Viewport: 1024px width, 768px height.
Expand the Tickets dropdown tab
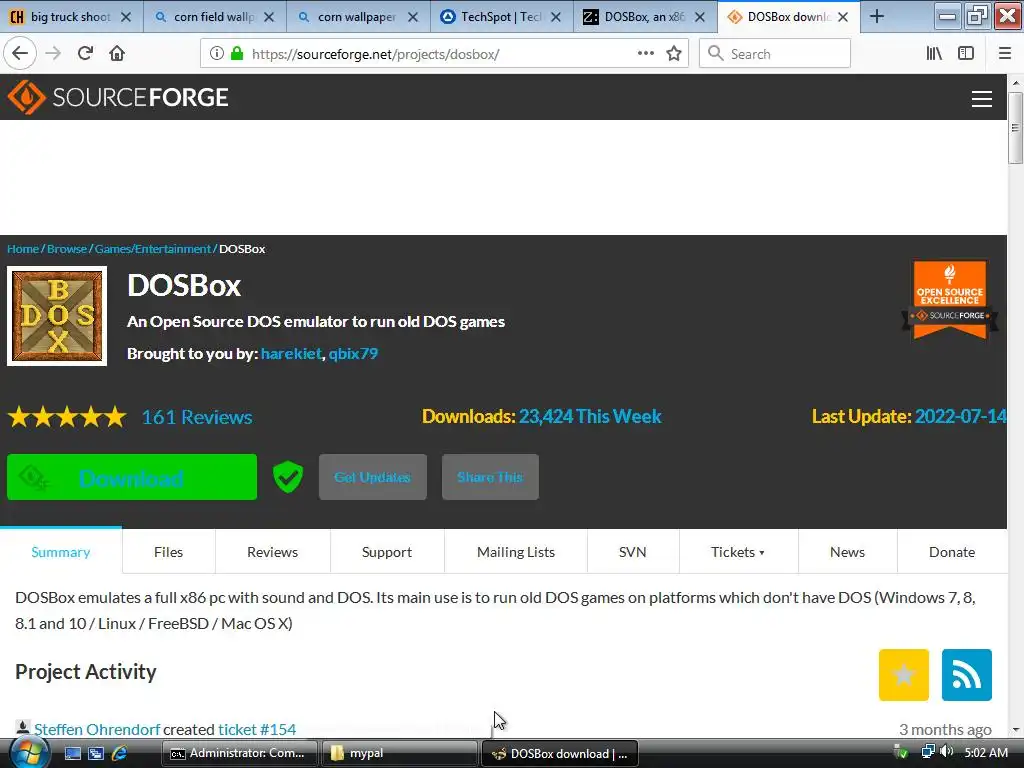pyautogui.click(x=738, y=552)
